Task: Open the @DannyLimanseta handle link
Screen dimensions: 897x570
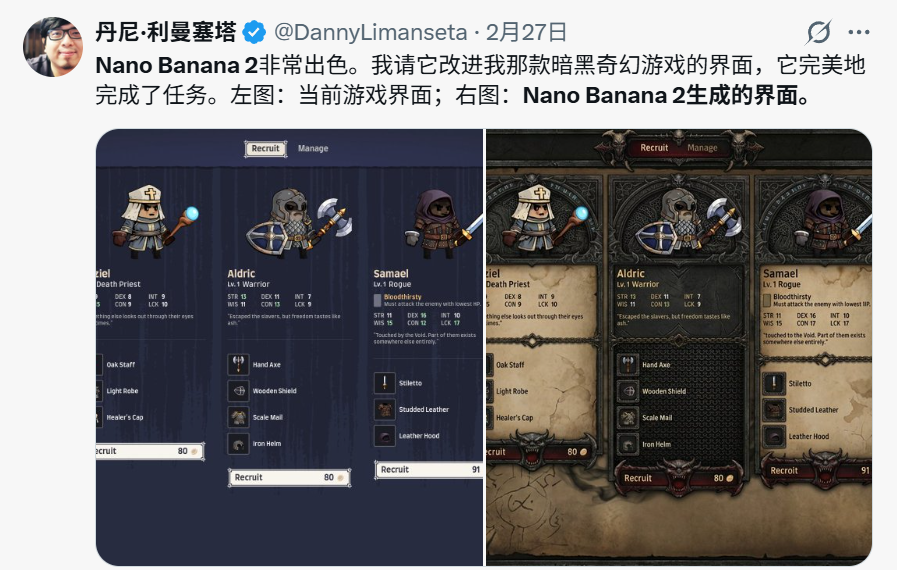Action: pos(371,32)
